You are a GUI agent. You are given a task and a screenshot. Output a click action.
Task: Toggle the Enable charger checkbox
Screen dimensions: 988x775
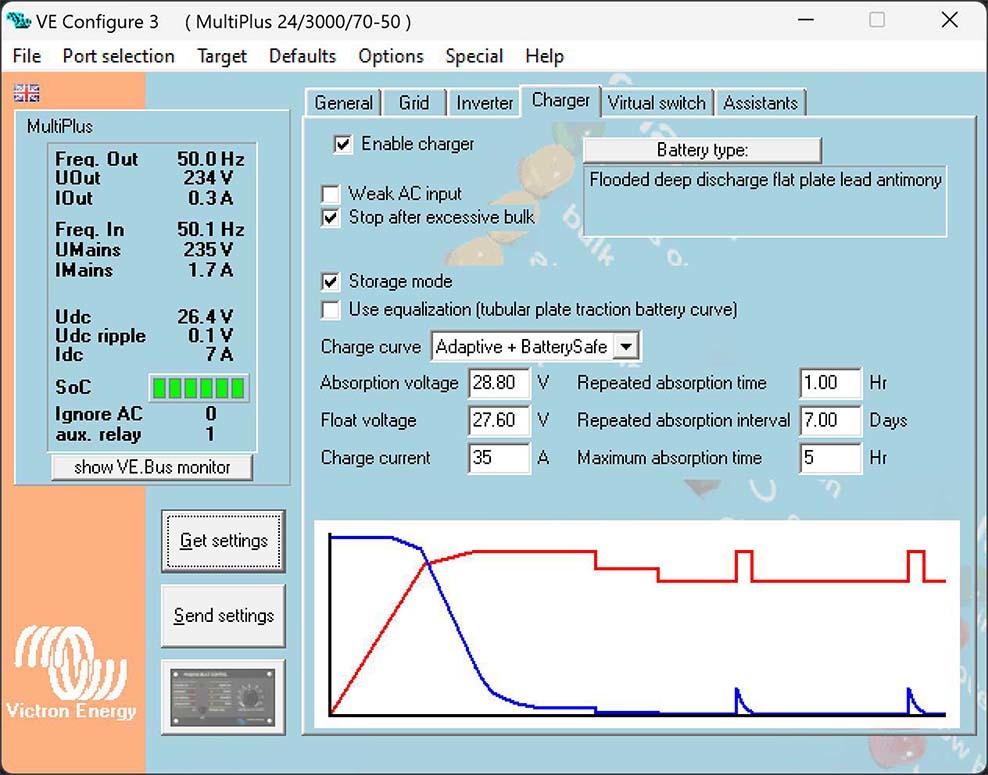(x=343, y=144)
